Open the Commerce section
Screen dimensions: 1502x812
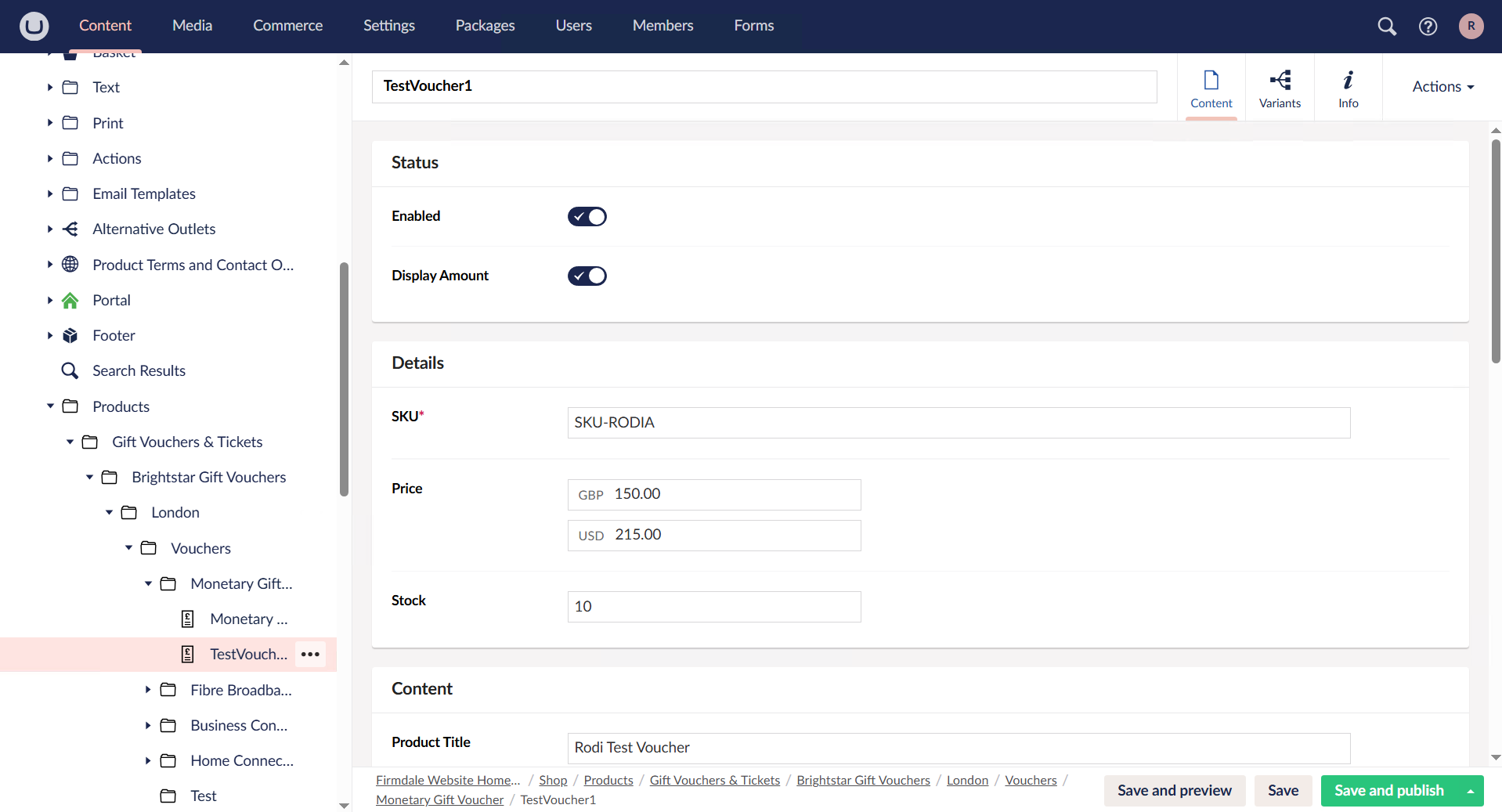click(x=287, y=25)
